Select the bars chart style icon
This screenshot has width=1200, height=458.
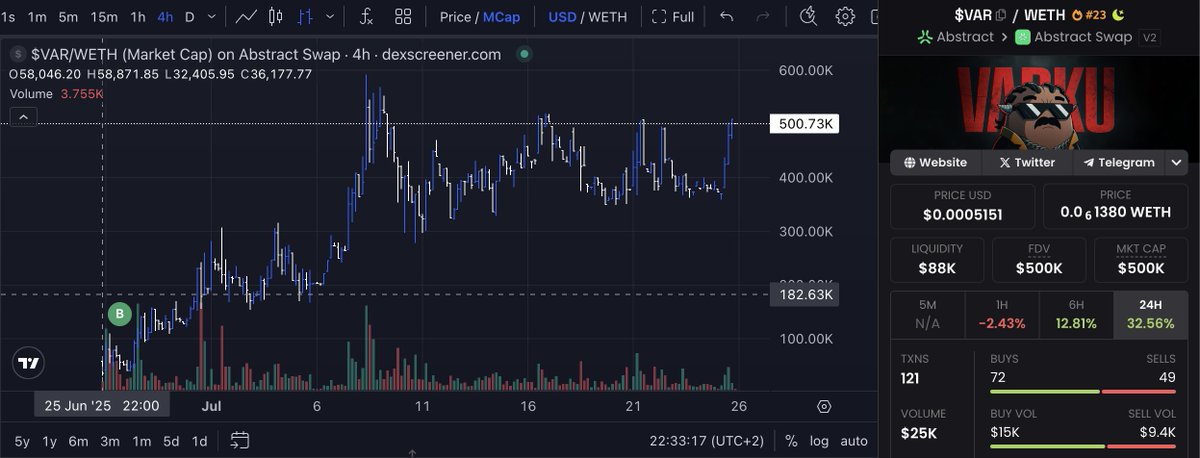pos(306,16)
